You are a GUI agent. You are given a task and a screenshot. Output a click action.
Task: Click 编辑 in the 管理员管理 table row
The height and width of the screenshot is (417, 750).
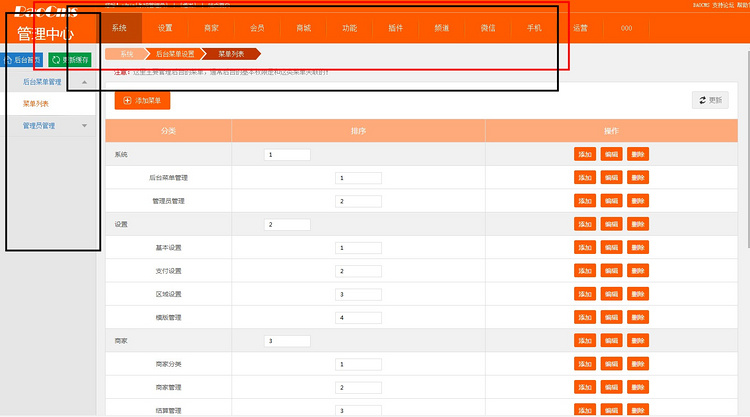(x=611, y=201)
